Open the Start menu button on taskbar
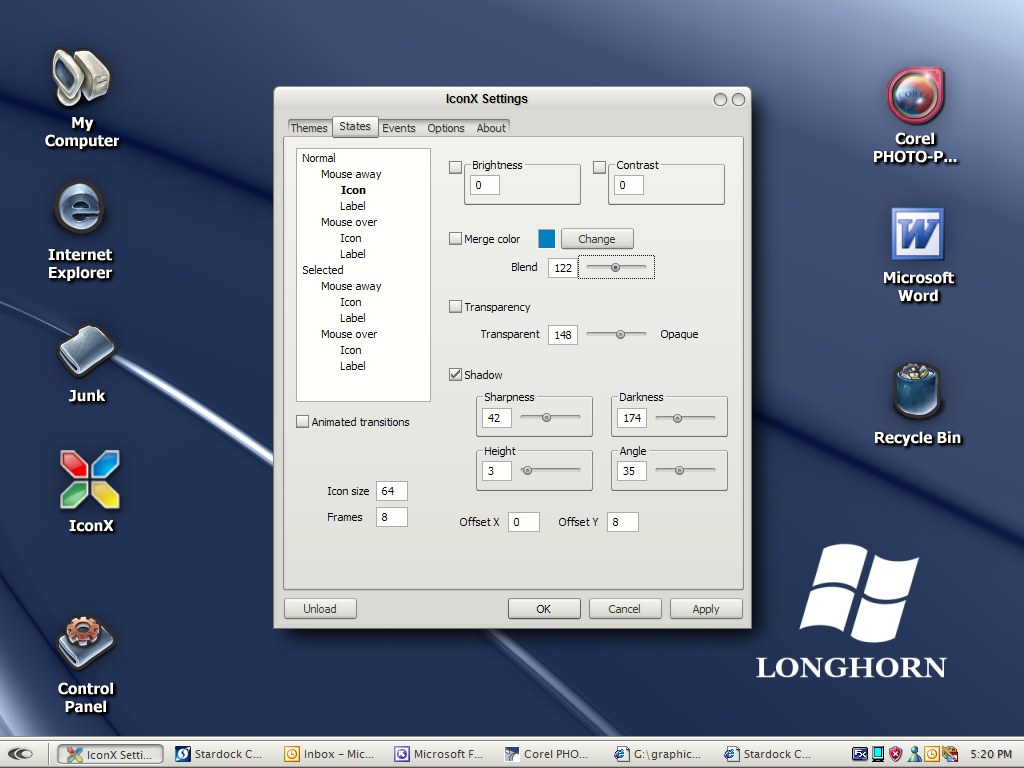 tap(20, 754)
